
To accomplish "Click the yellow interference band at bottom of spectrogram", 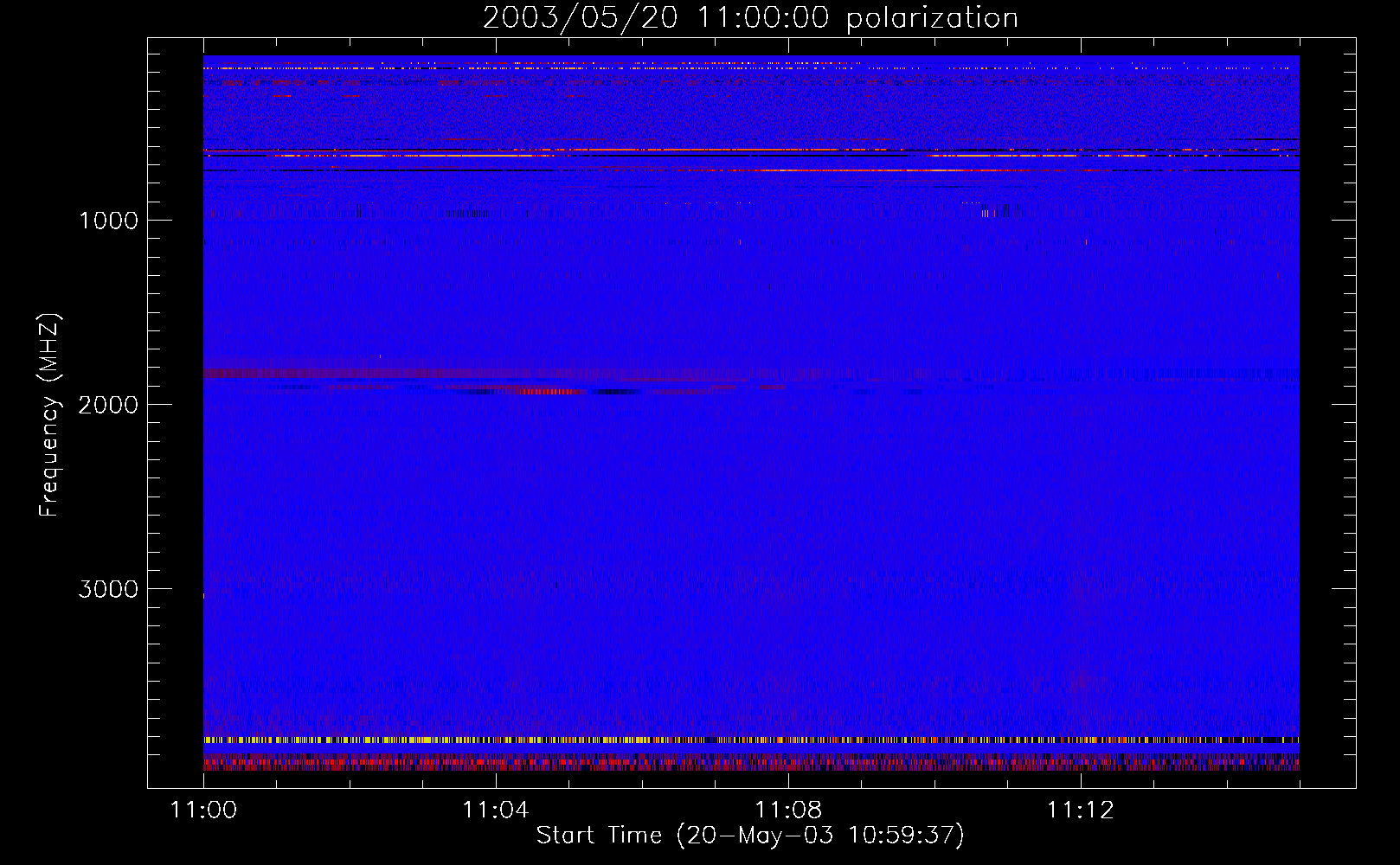I will pos(751,740).
